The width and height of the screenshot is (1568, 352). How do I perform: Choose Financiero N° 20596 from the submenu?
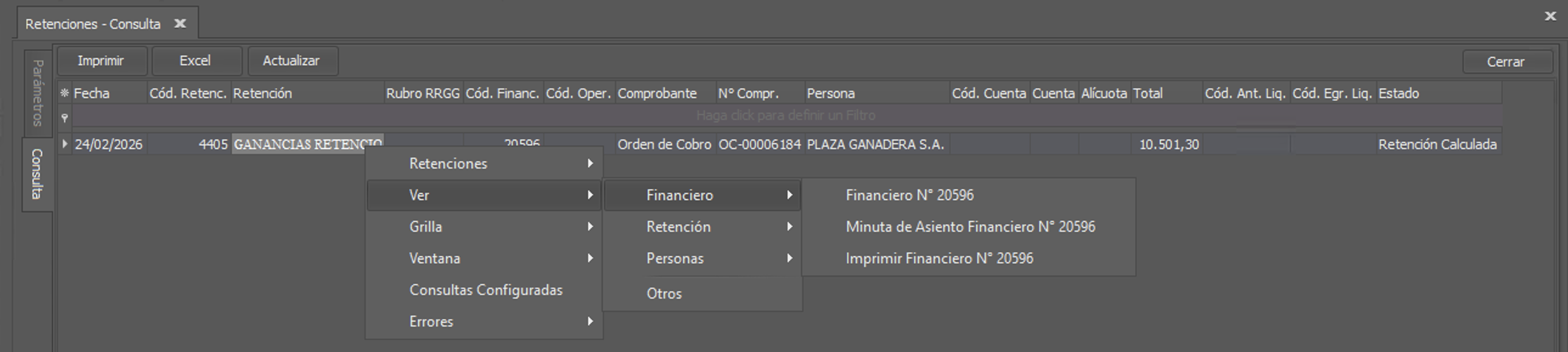pos(909,195)
